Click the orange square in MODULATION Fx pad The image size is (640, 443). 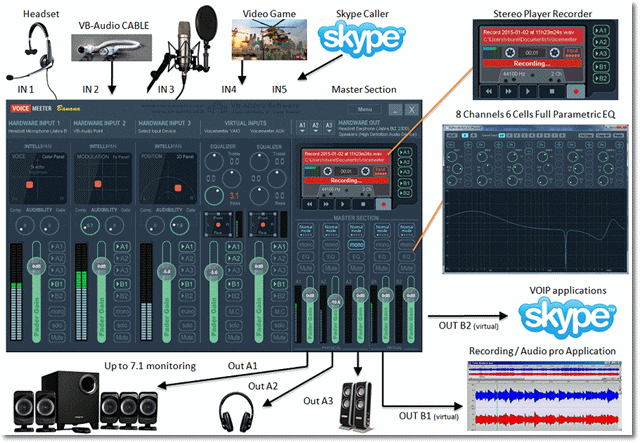(98, 184)
